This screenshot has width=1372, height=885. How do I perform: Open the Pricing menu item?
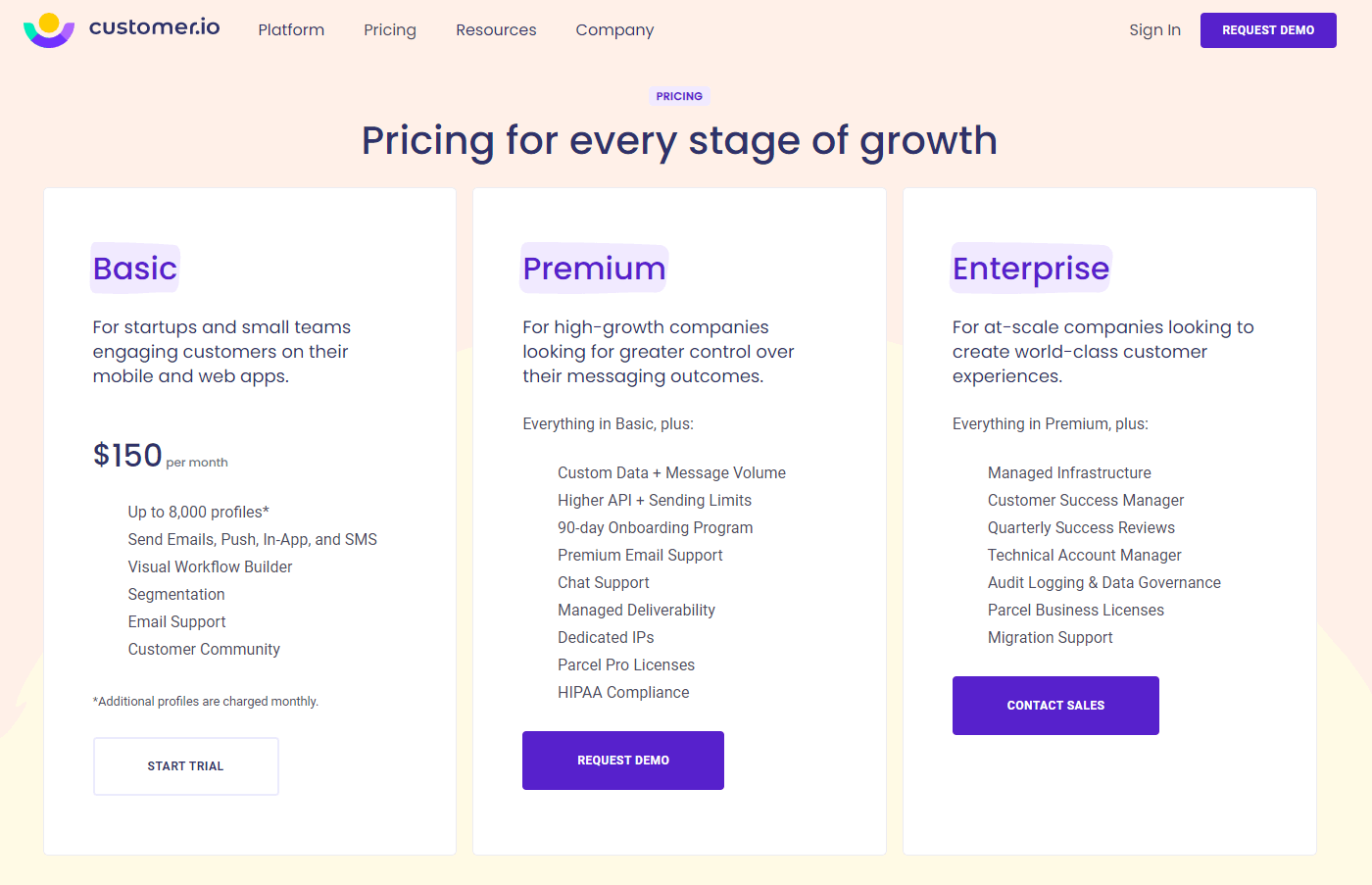390,30
